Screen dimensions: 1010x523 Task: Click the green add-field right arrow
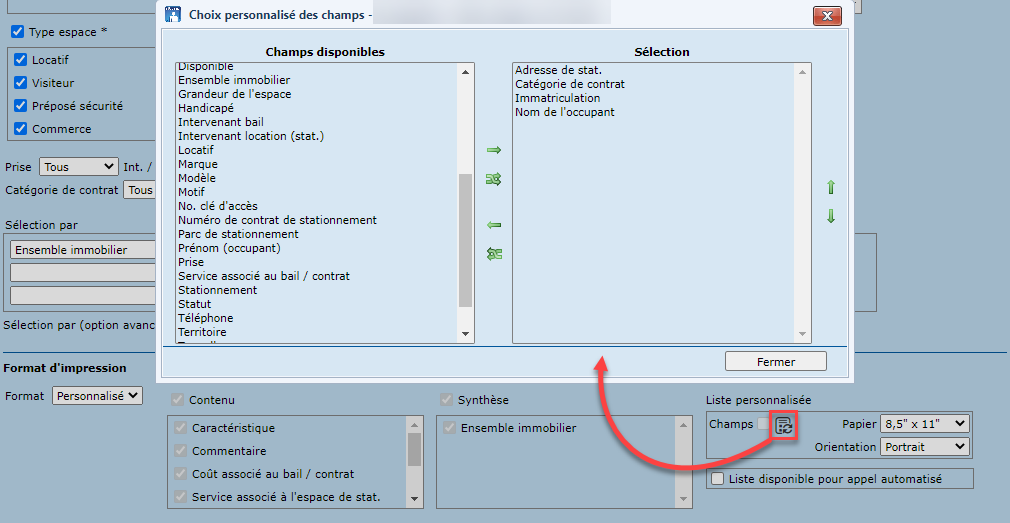pos(493,150)
